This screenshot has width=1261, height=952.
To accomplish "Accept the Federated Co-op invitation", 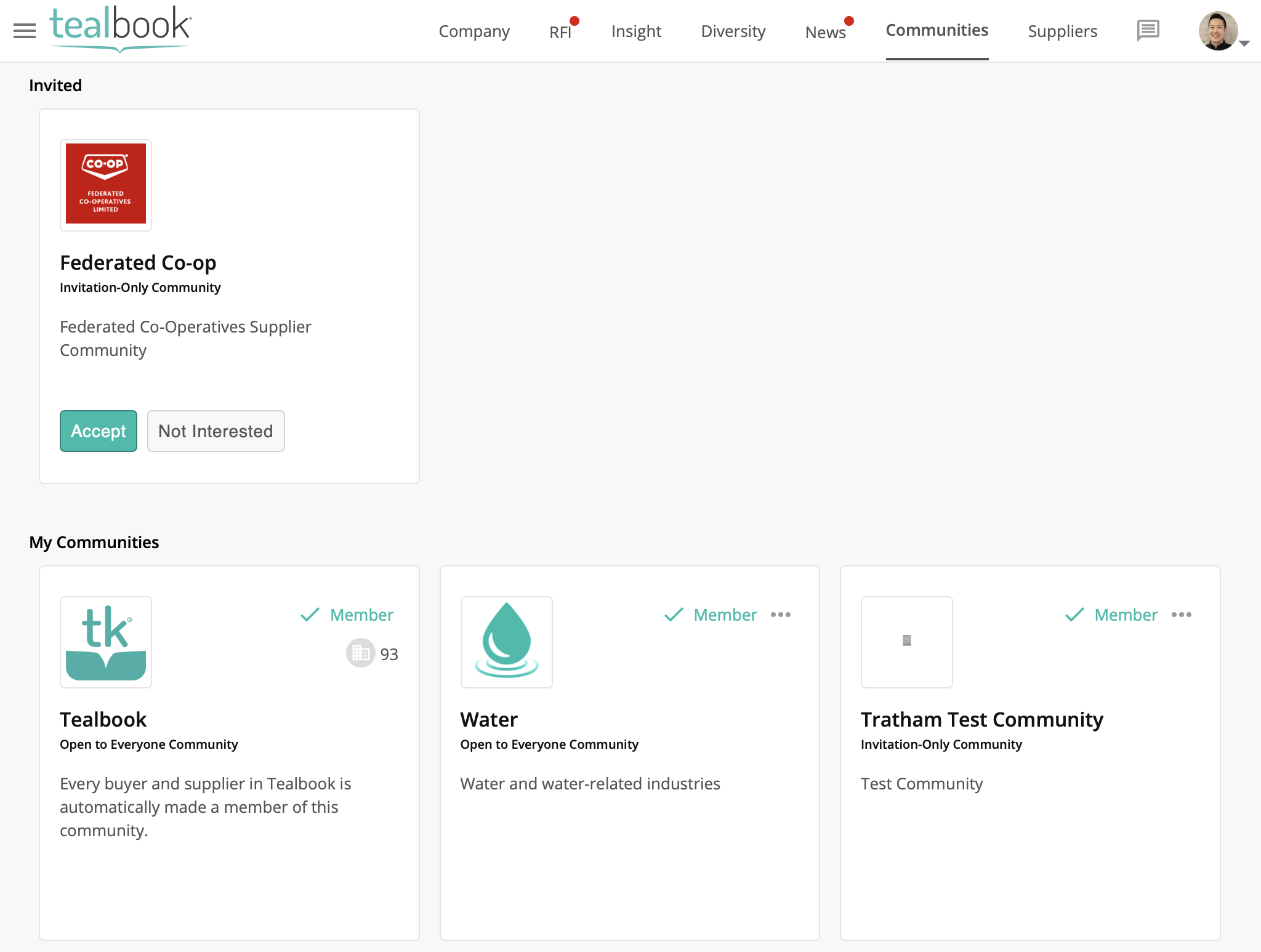I will pos(99,431).
